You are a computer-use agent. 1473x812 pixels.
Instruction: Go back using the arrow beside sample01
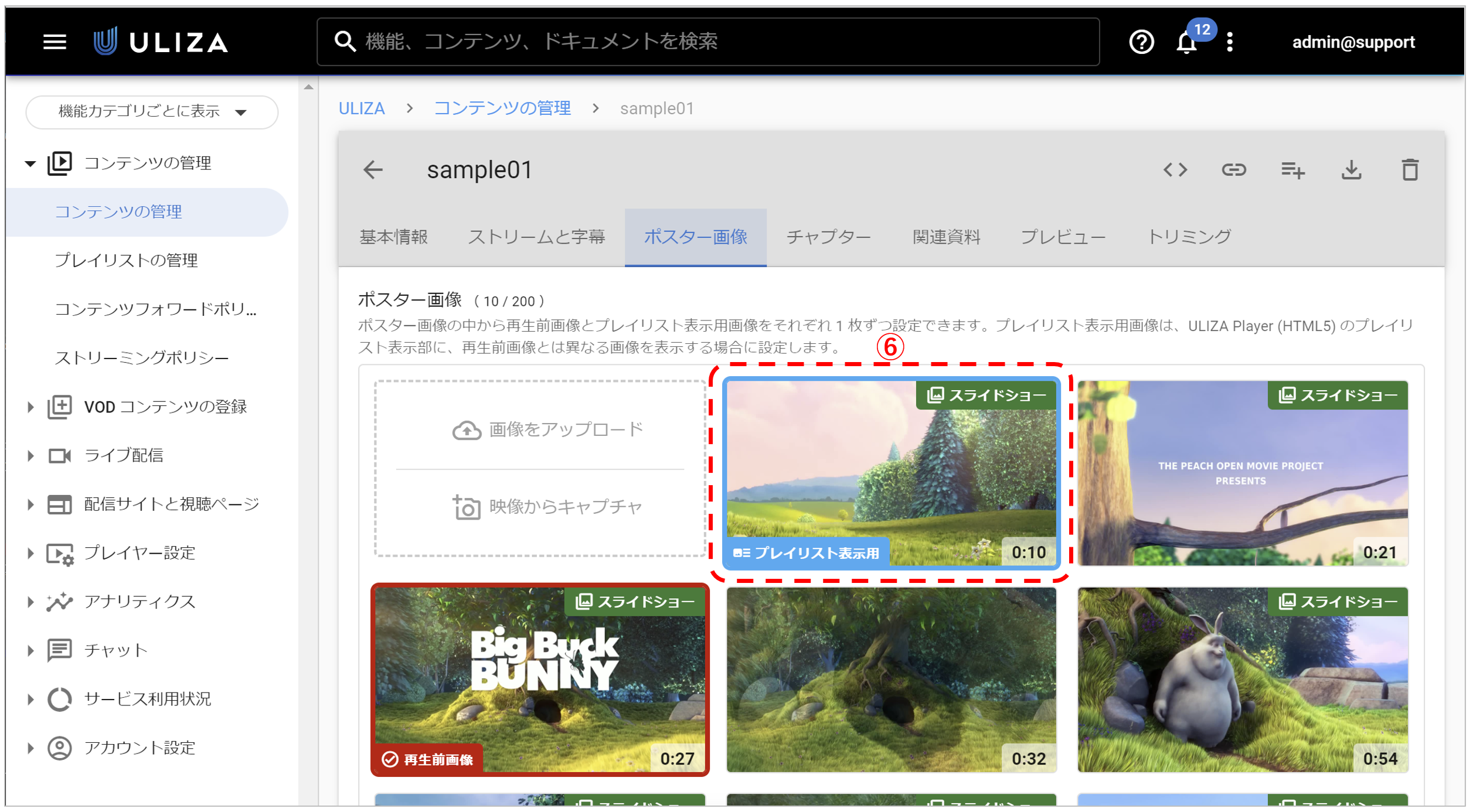(373, 170)
